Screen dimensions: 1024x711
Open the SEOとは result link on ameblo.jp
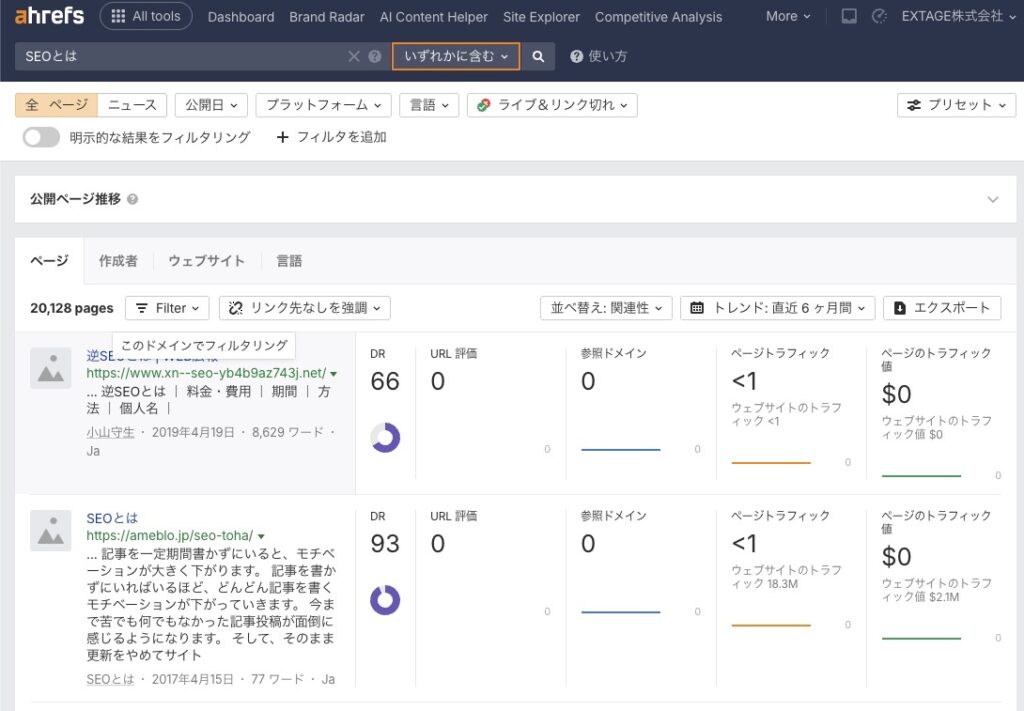(x=112, y=518)
